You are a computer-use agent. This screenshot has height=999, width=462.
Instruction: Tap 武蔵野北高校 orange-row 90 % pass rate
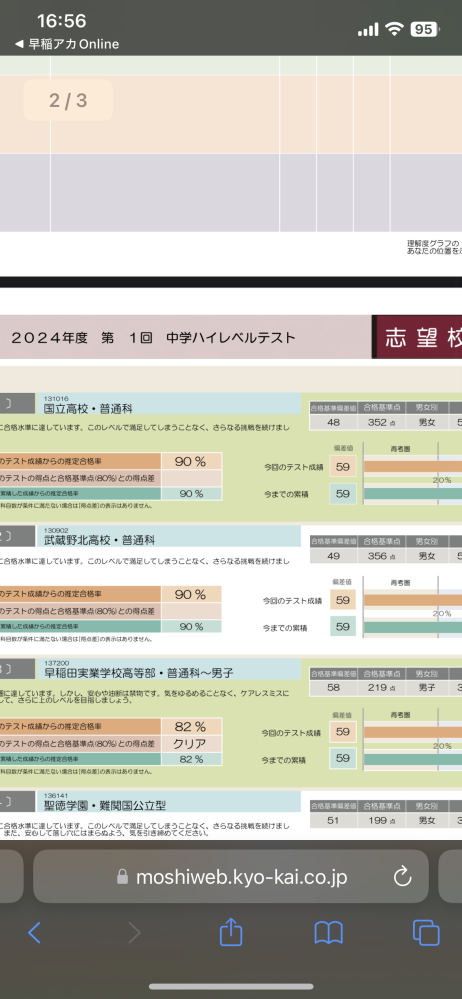click(x=191, y=594)
